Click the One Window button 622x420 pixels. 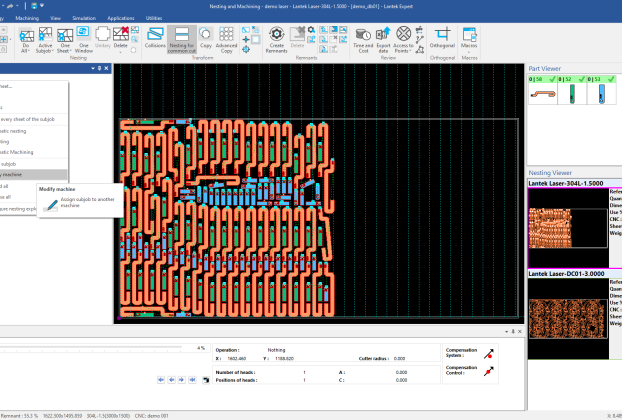[84, 37]
